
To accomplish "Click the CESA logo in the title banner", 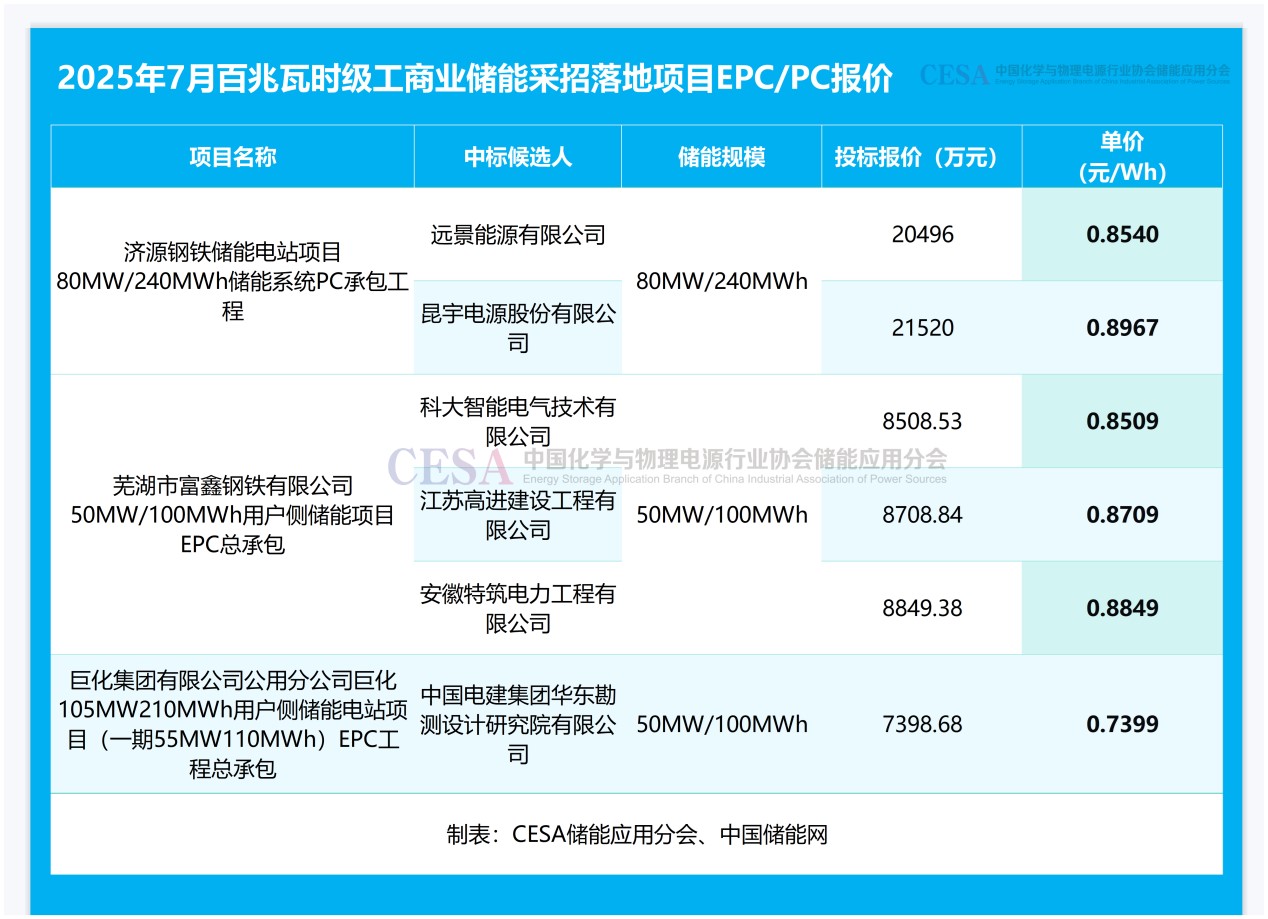I will pyautogui.click(x=1074, y=74).
